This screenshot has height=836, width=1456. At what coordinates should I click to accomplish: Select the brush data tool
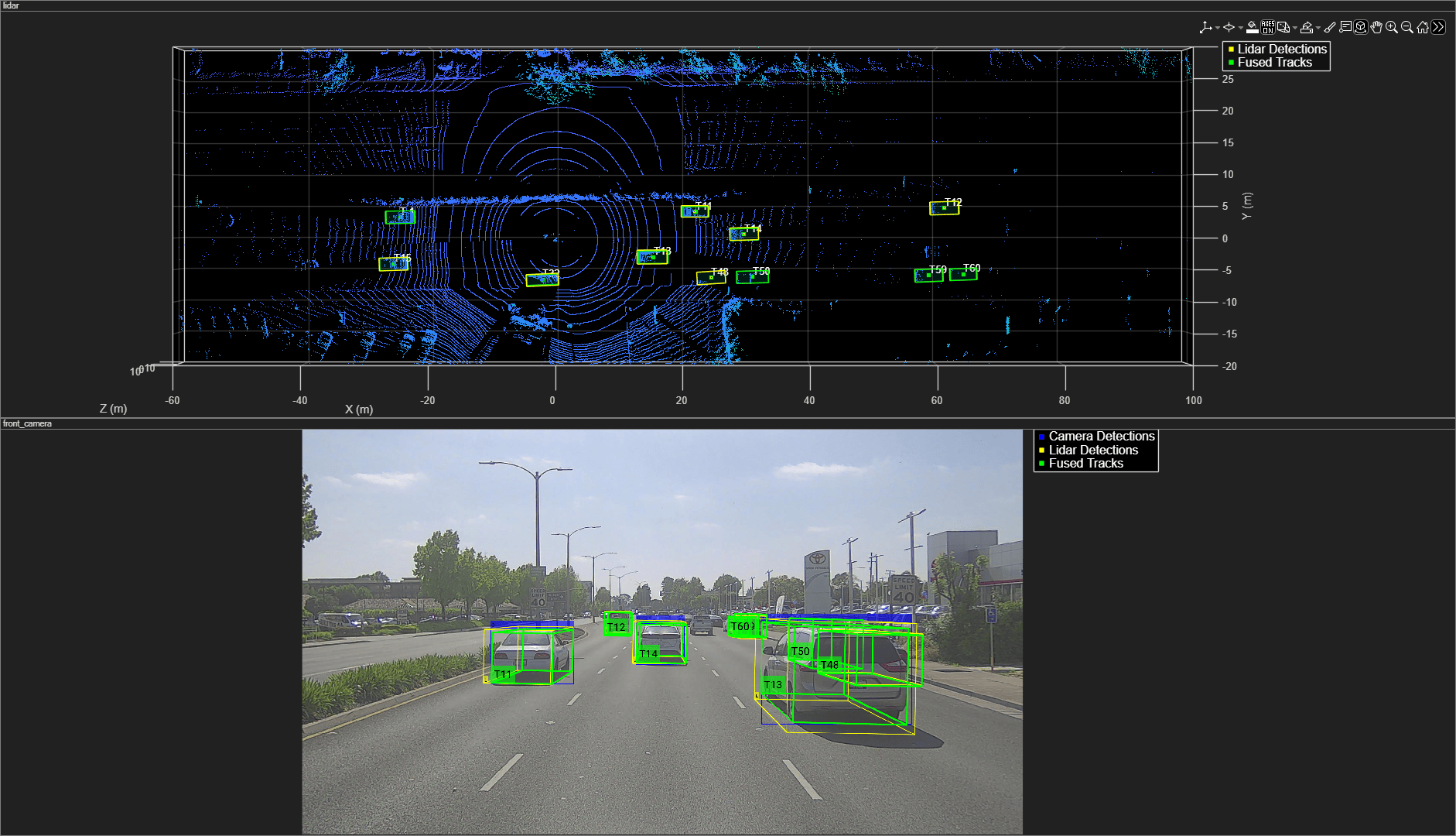click(1330, 27)
